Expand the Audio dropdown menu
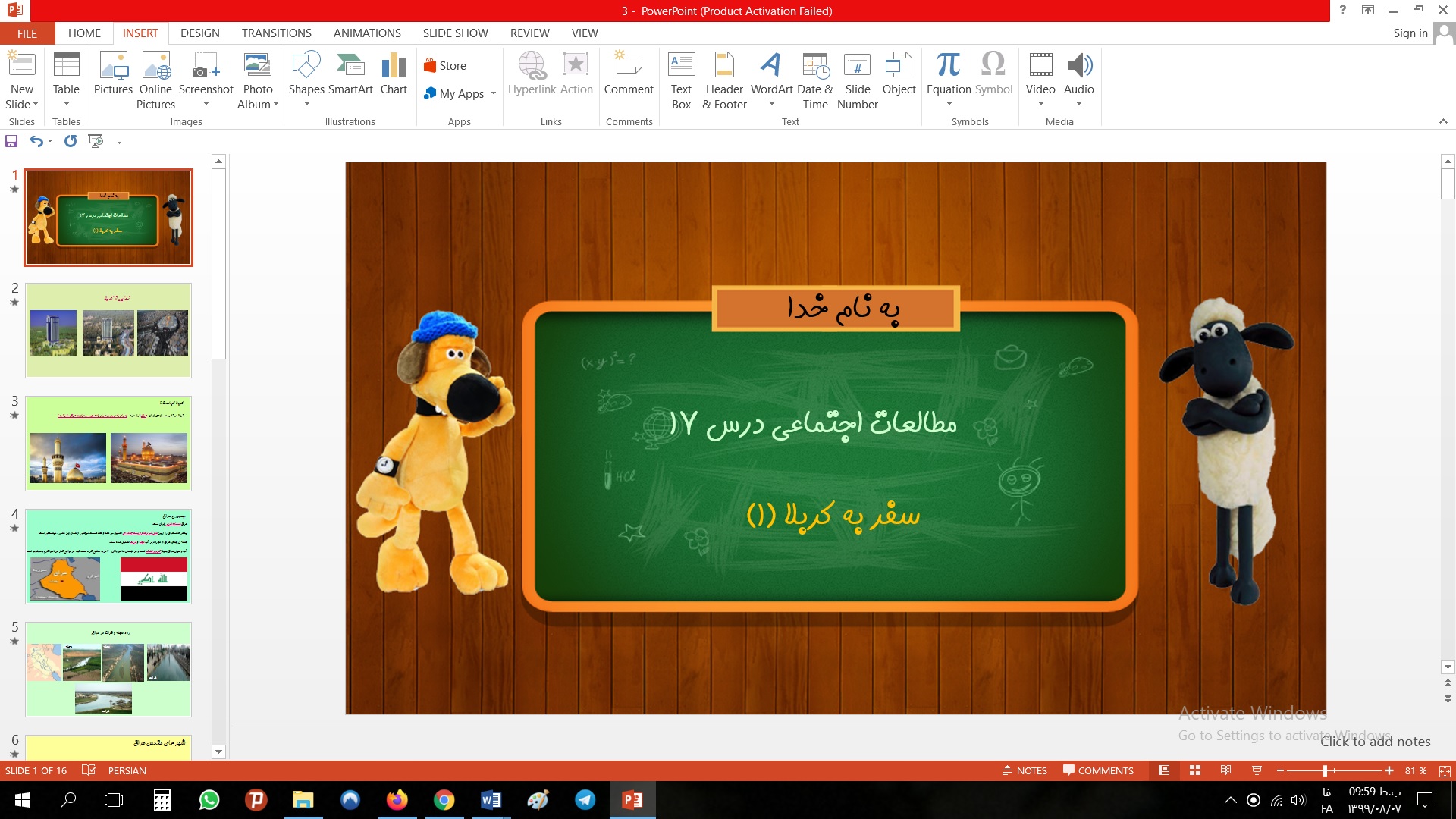Viewport: 1456px width, 819px height. point(1078,104)
